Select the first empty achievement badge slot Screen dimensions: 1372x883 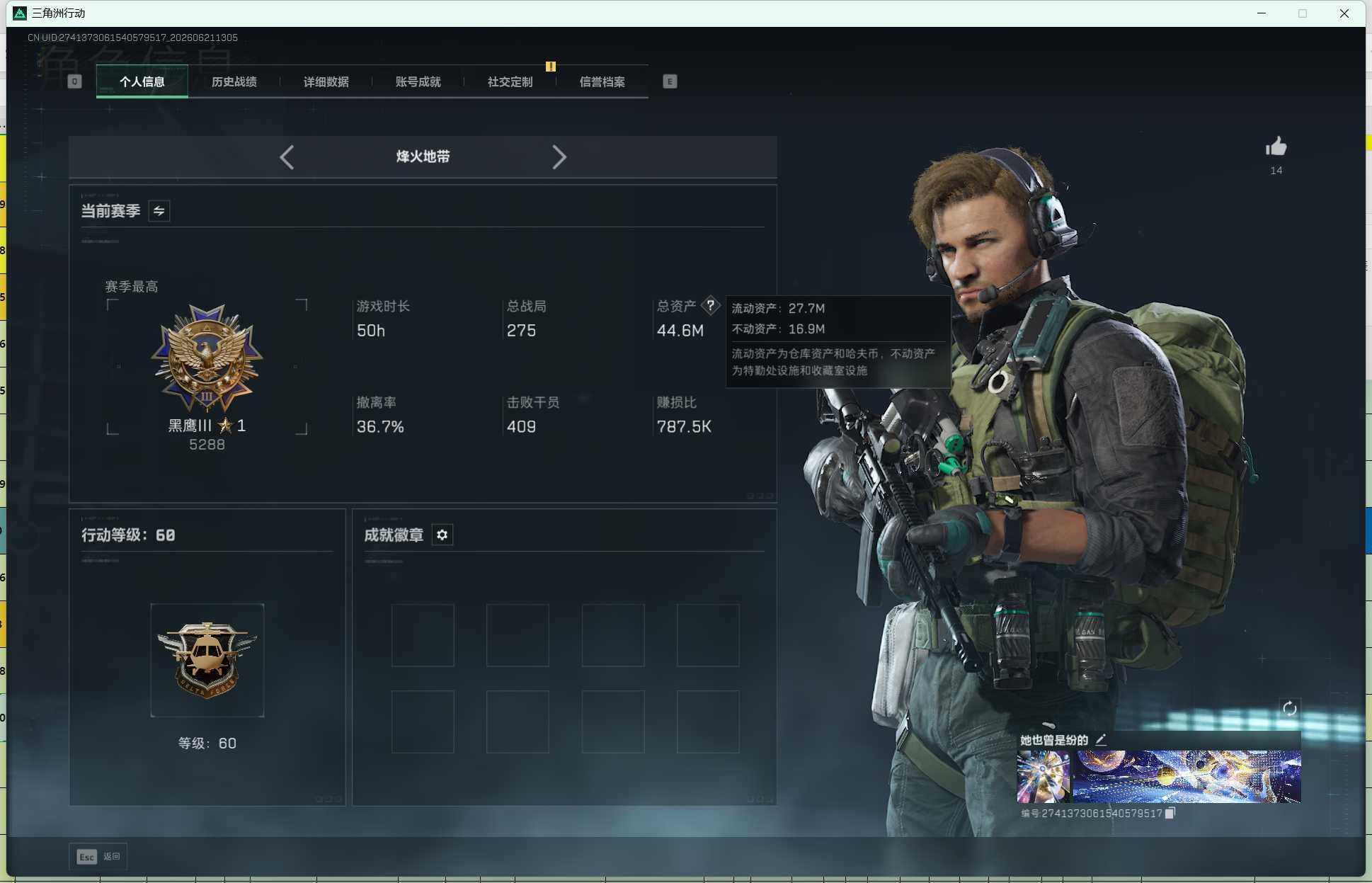tap(423, 635)
